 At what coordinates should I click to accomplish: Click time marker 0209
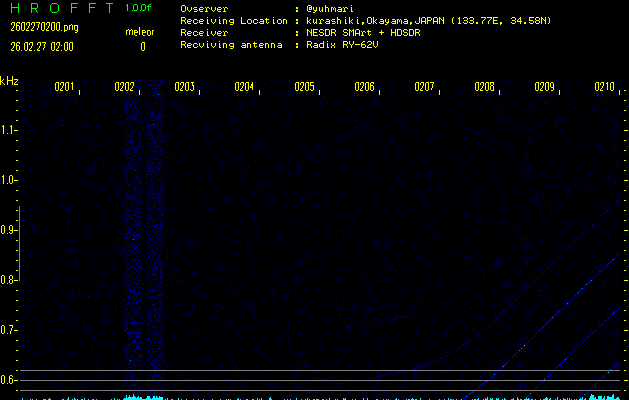point(544,87)
